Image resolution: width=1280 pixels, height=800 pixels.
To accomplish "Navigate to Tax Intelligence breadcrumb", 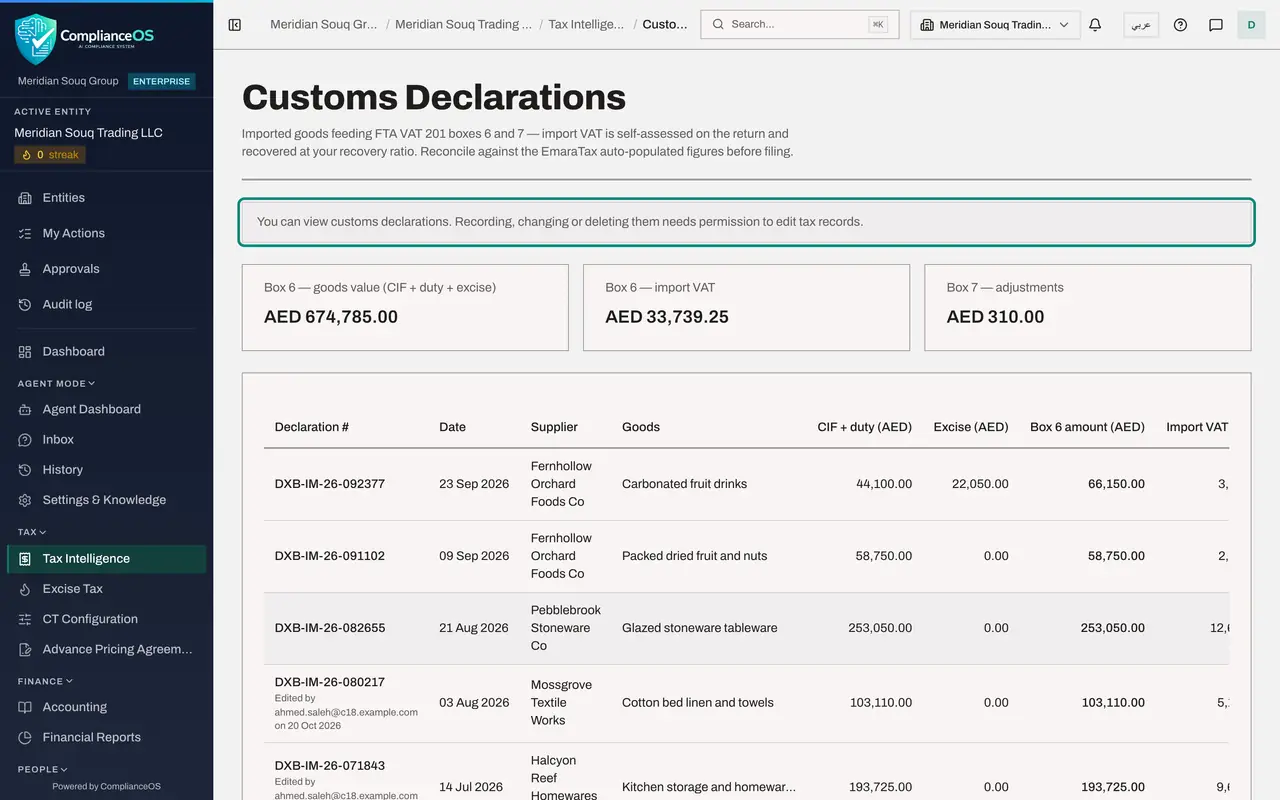I will click(586, 24).
